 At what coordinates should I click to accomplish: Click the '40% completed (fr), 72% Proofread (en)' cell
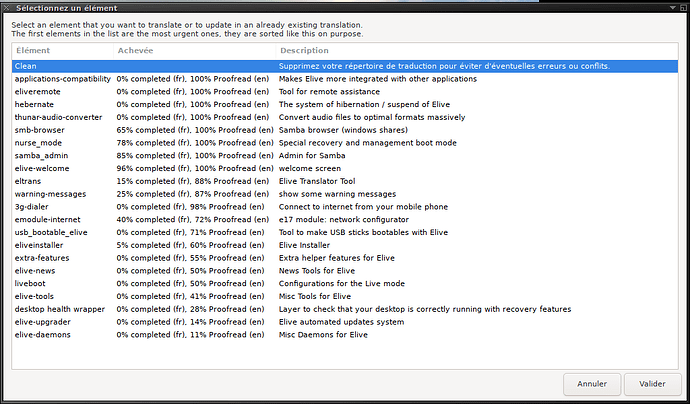(193, 220)
